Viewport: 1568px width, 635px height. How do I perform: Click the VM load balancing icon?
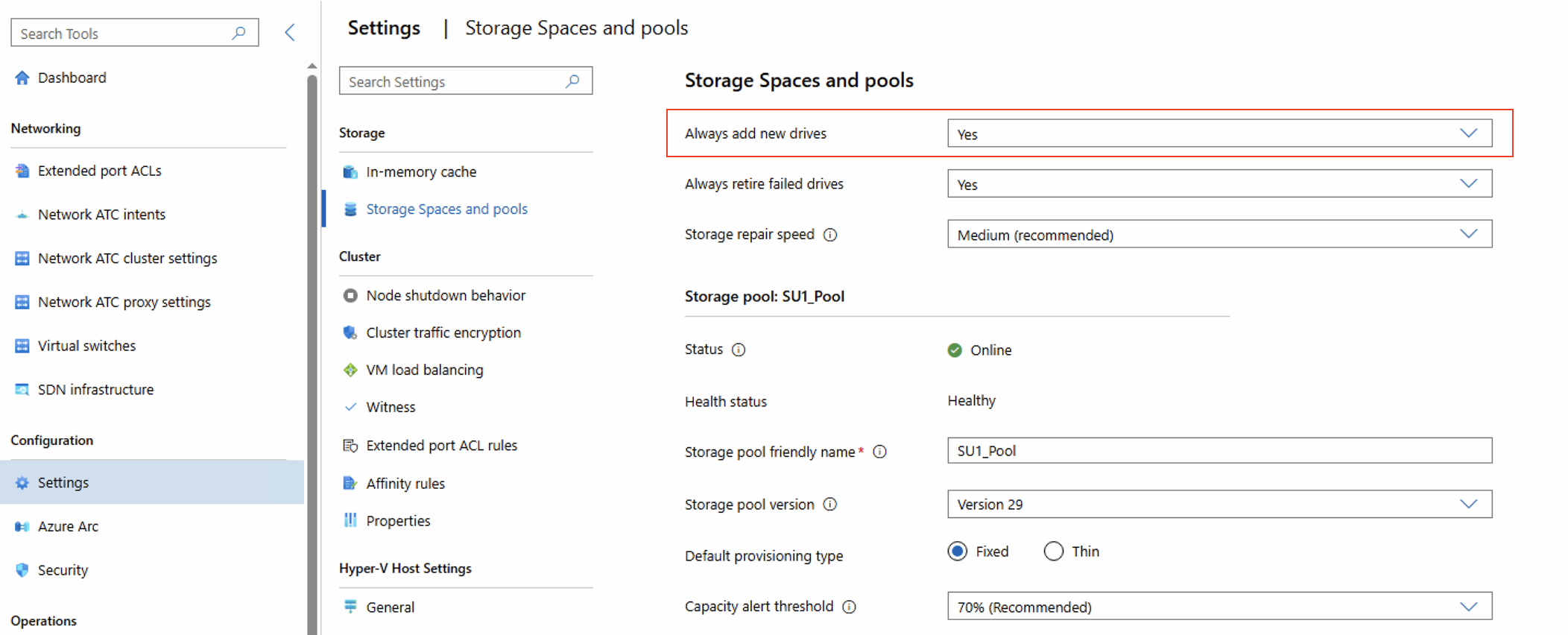[350, 370]
